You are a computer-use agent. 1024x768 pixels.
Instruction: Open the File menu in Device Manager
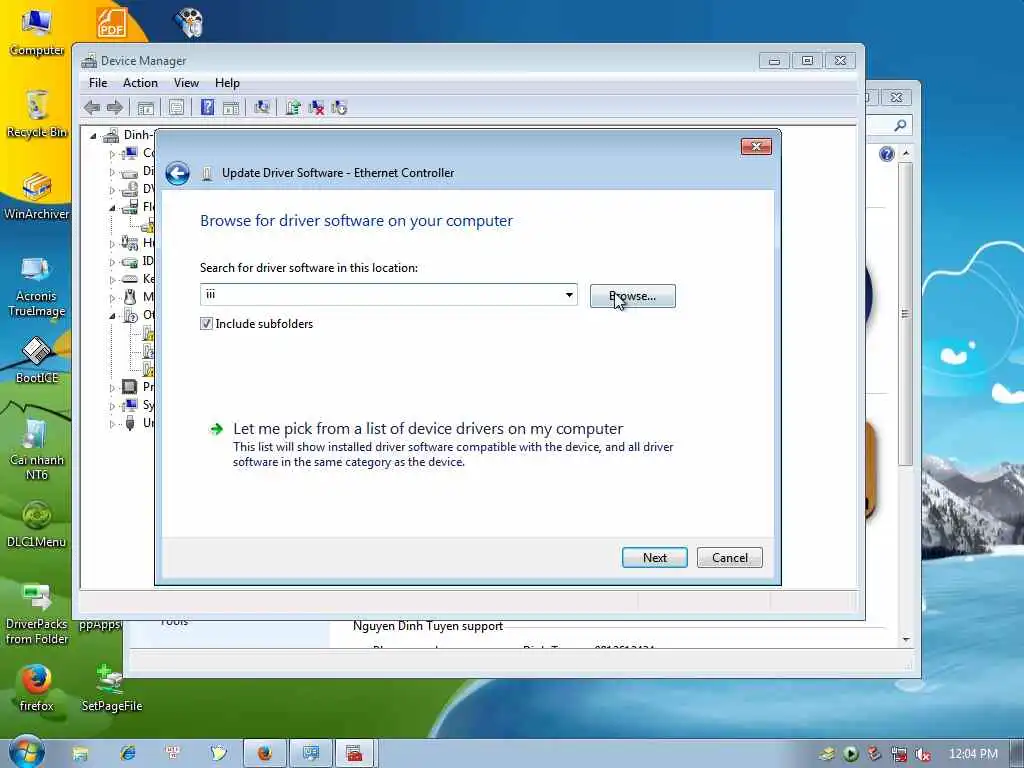98,83
